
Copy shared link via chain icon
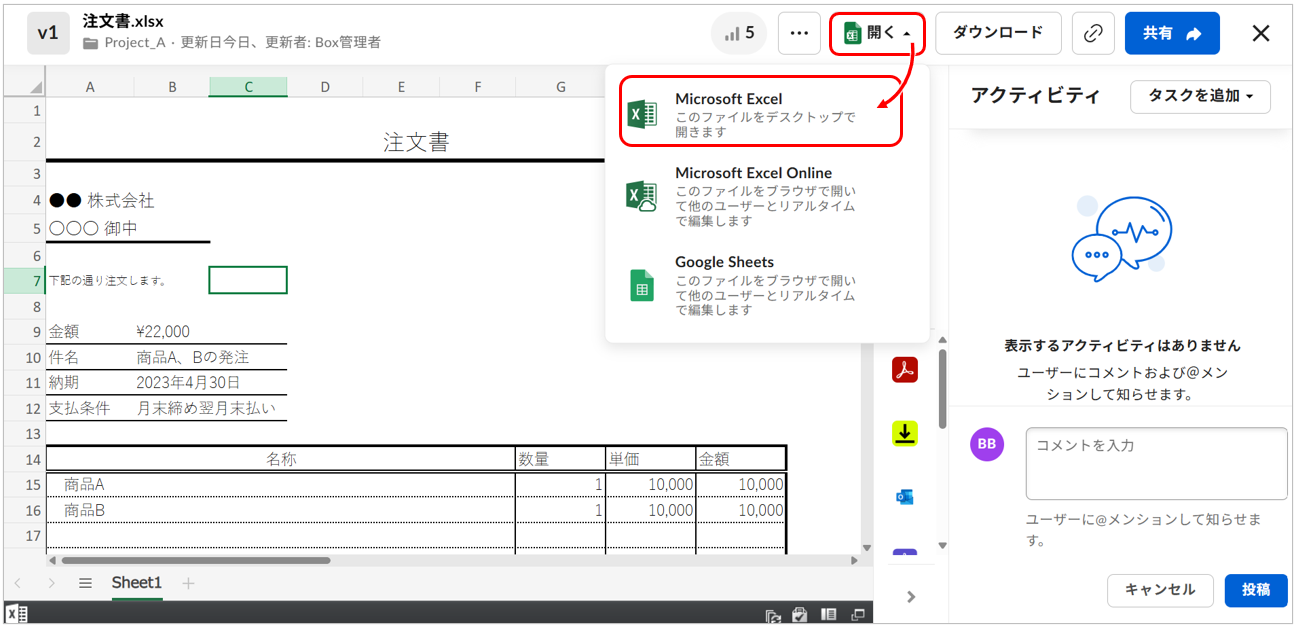pos(1093,33)
